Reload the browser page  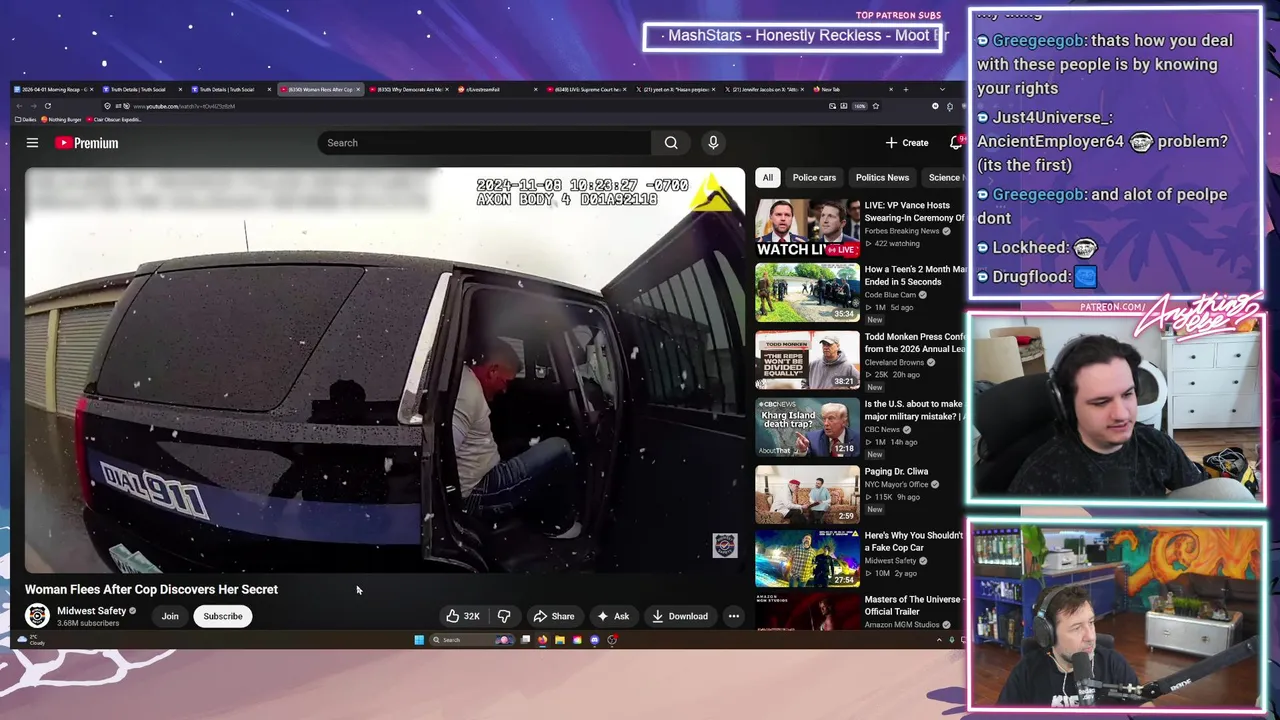(x=47, y=106)
